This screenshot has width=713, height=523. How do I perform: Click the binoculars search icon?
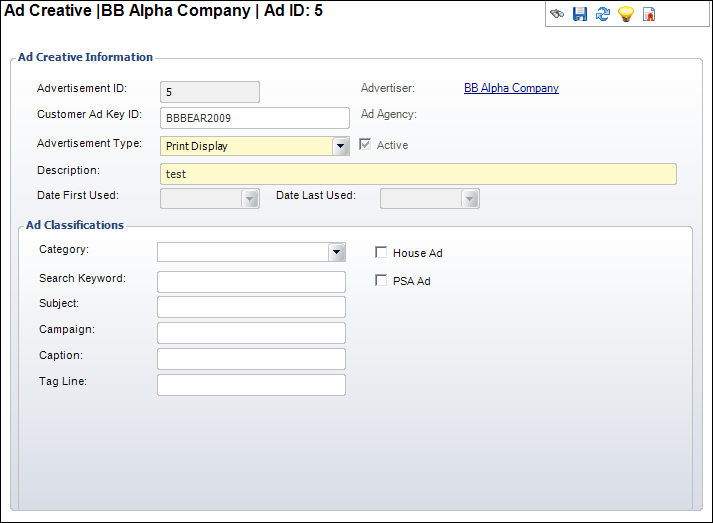(557, 15)
